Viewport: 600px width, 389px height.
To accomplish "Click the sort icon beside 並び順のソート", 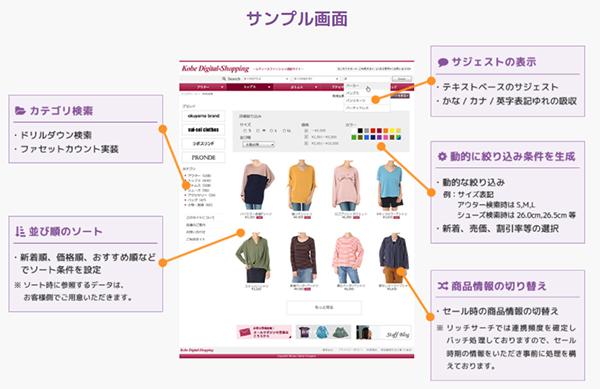I will coord(20,231).
